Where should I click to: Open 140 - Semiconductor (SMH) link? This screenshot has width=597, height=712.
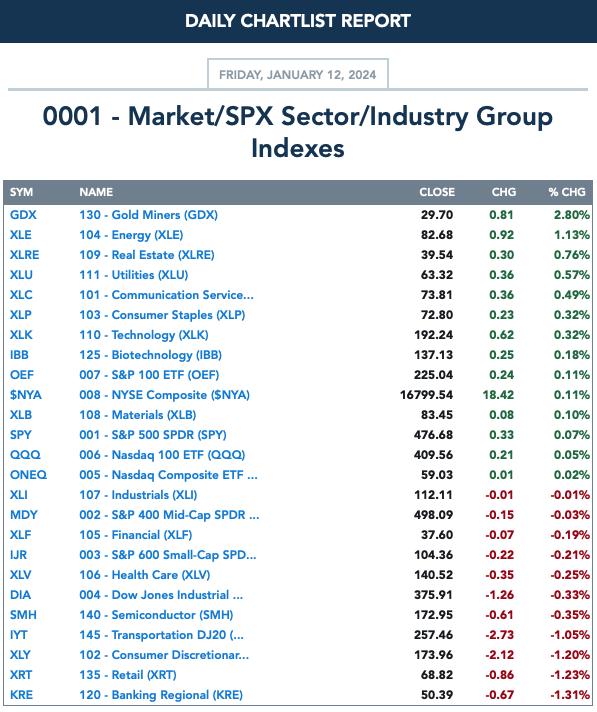click(x=156, y=614)
